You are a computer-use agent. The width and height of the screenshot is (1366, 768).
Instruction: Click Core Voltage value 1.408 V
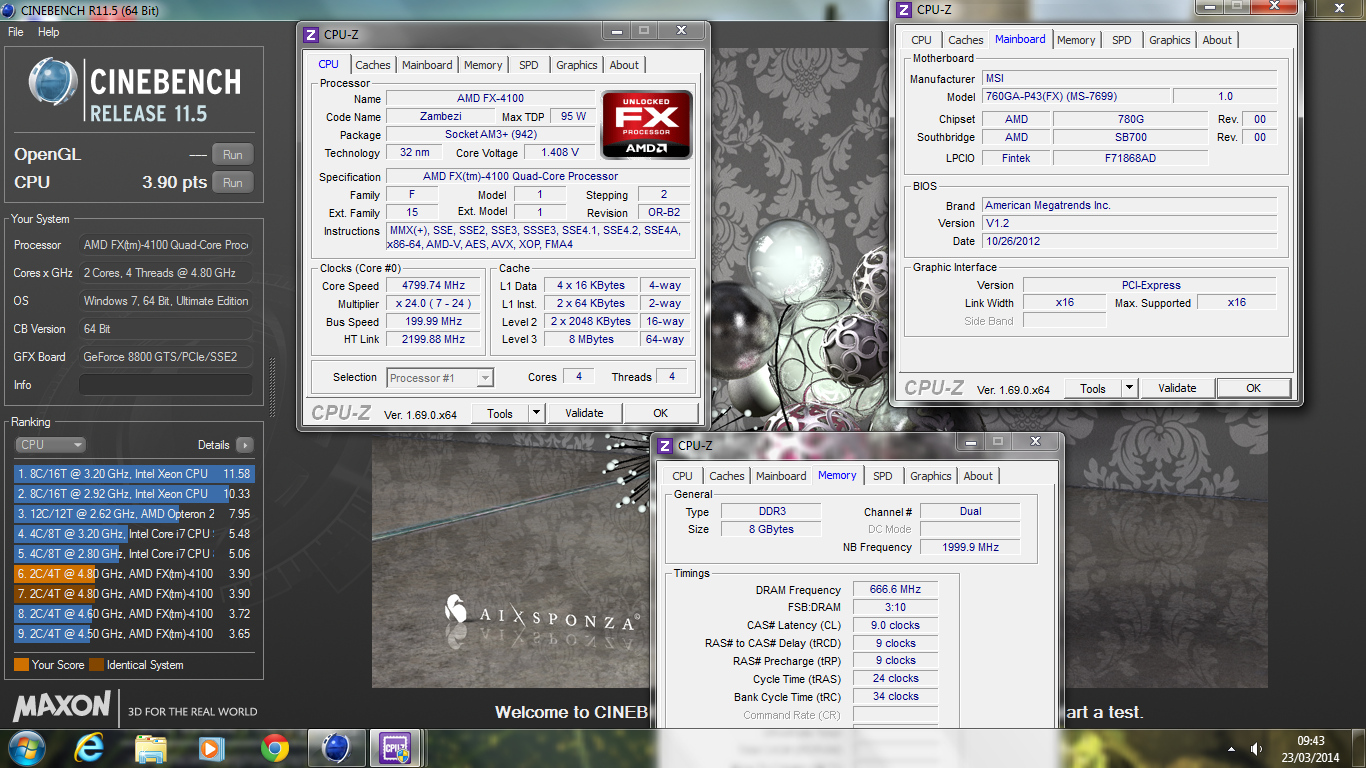[560, 153]
